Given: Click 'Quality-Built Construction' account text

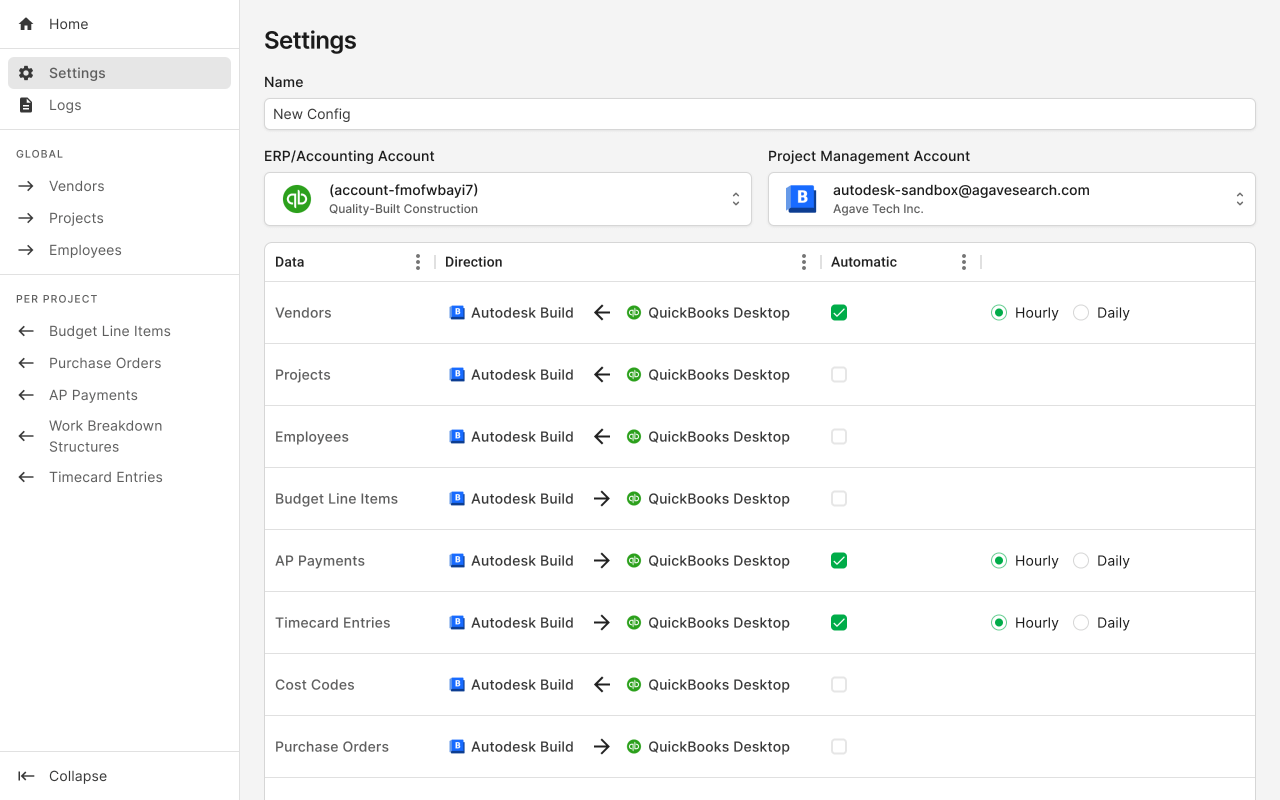Looking at the screenshot, I should tap(403, 209).
